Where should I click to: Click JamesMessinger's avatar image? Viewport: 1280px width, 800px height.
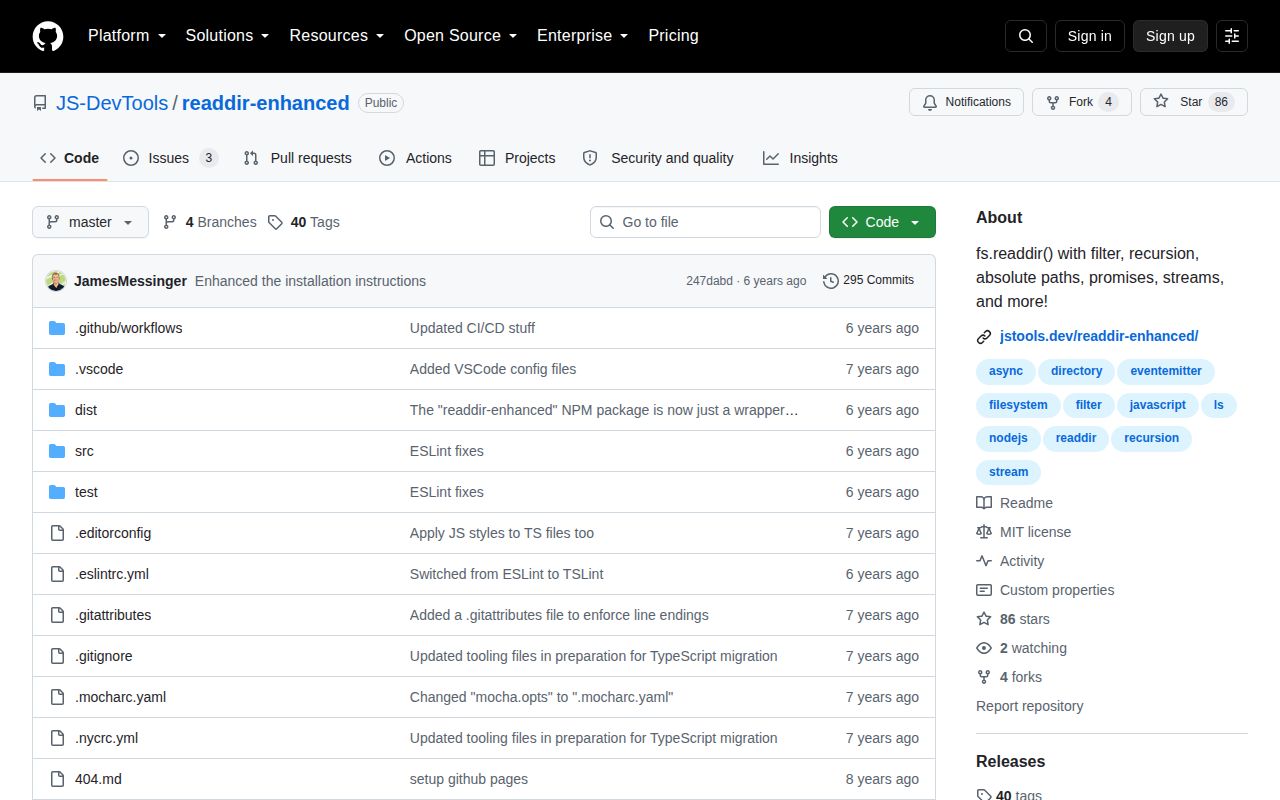56,281
